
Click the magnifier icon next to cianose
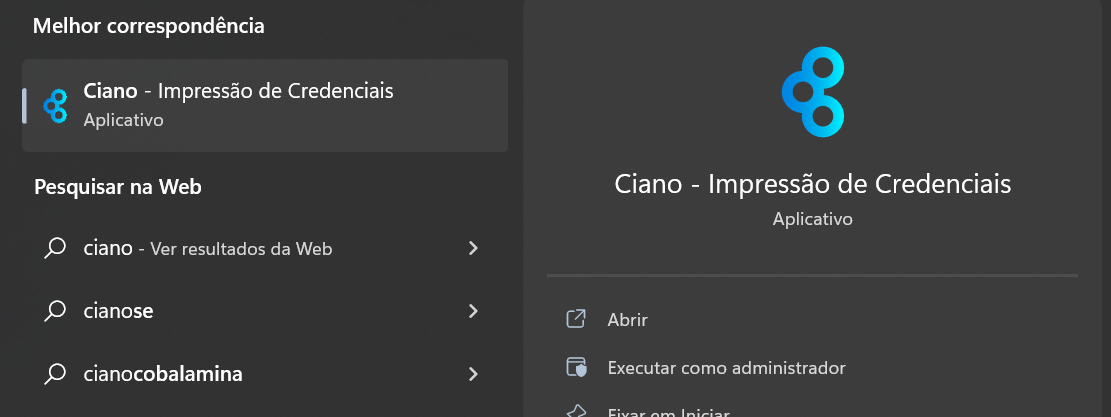click(55, 311)
